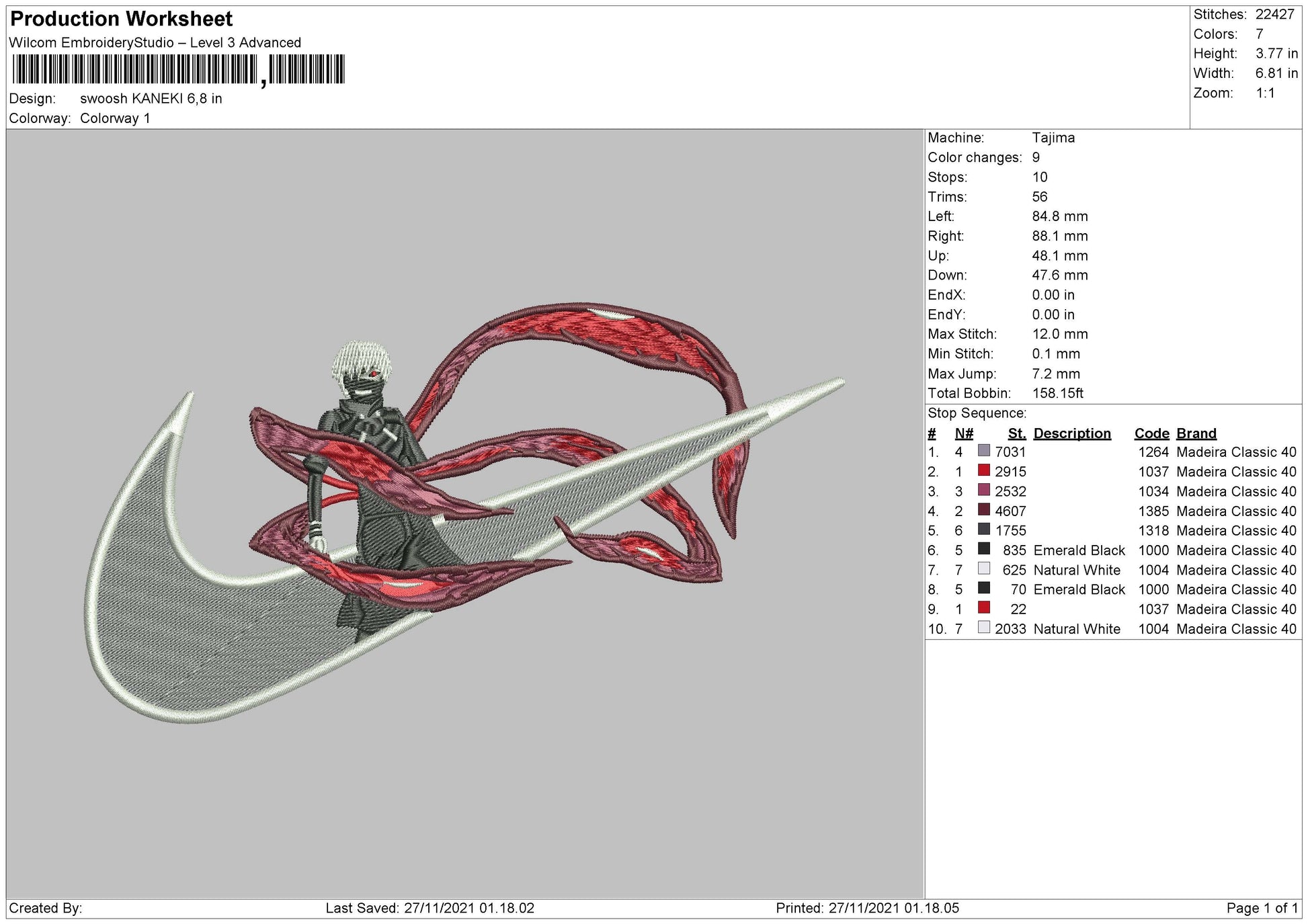Click the red color swatch for stop 2
The image size is (1308, 924).
(984, 470)
